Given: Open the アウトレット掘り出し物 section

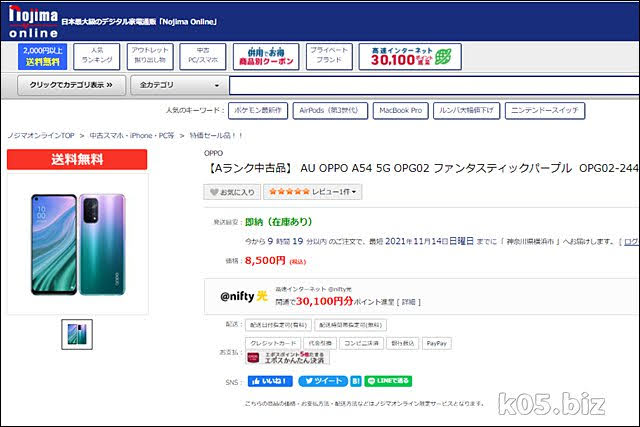Looking at the screenshot, I should pos(150,56).
